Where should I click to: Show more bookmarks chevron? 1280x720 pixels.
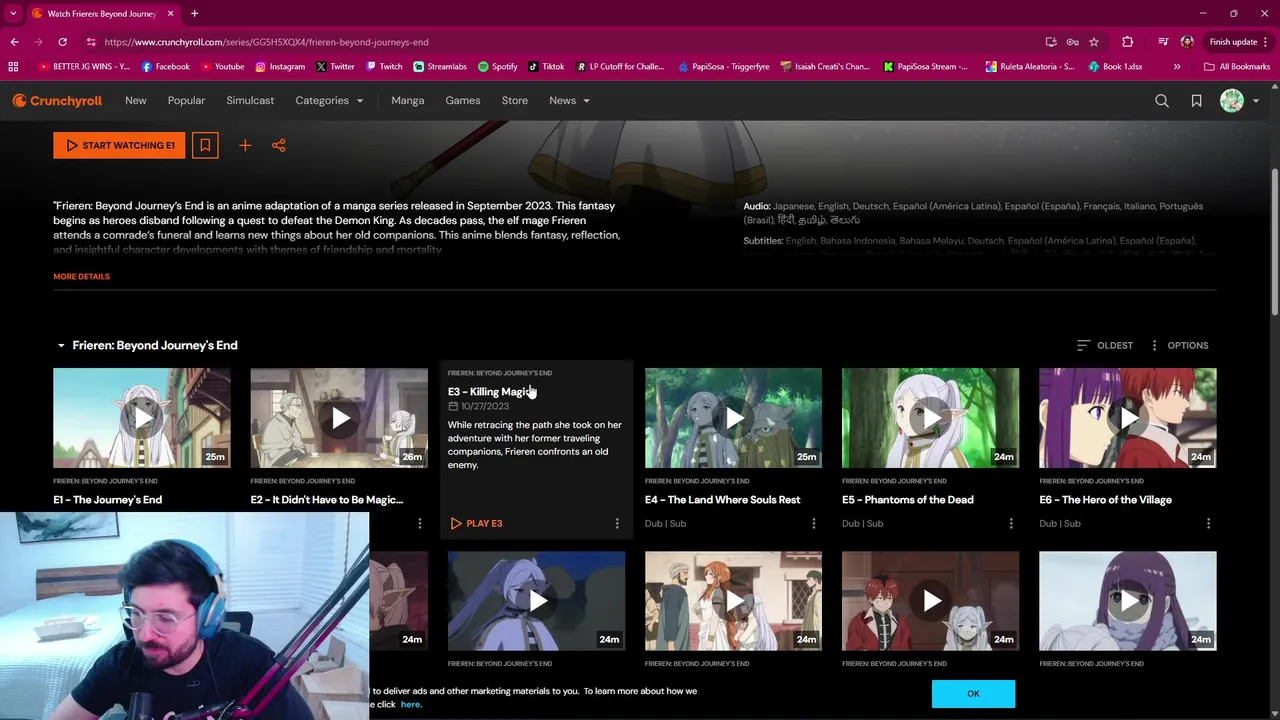1177,67
